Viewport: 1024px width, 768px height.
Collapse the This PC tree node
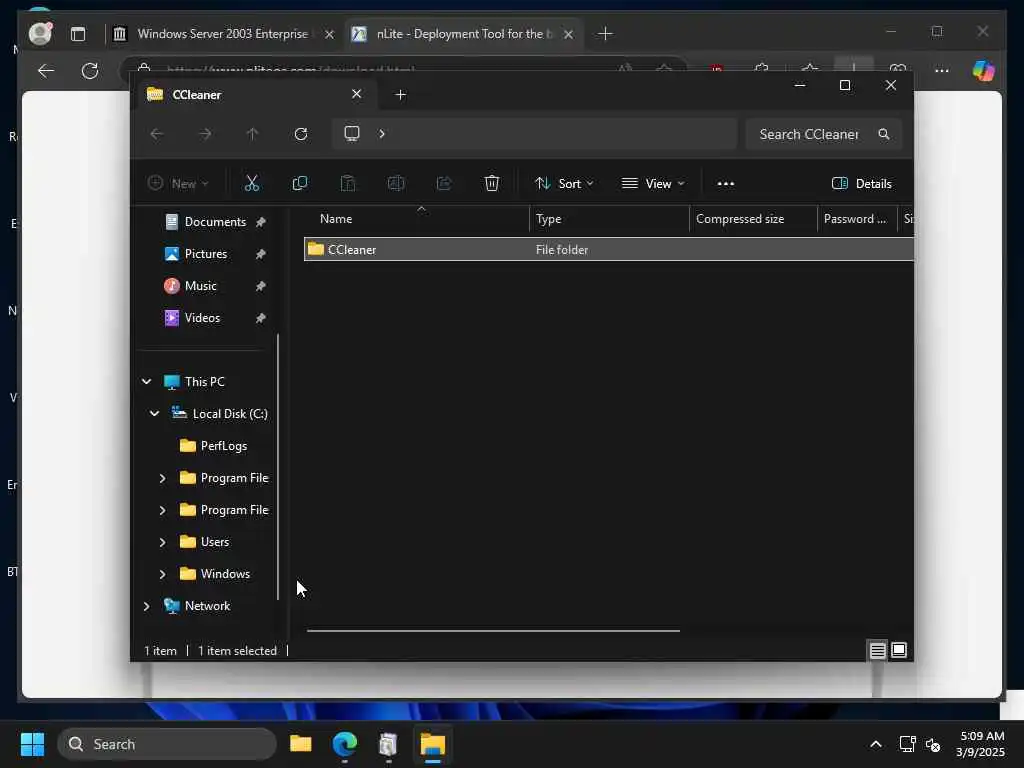147,381
